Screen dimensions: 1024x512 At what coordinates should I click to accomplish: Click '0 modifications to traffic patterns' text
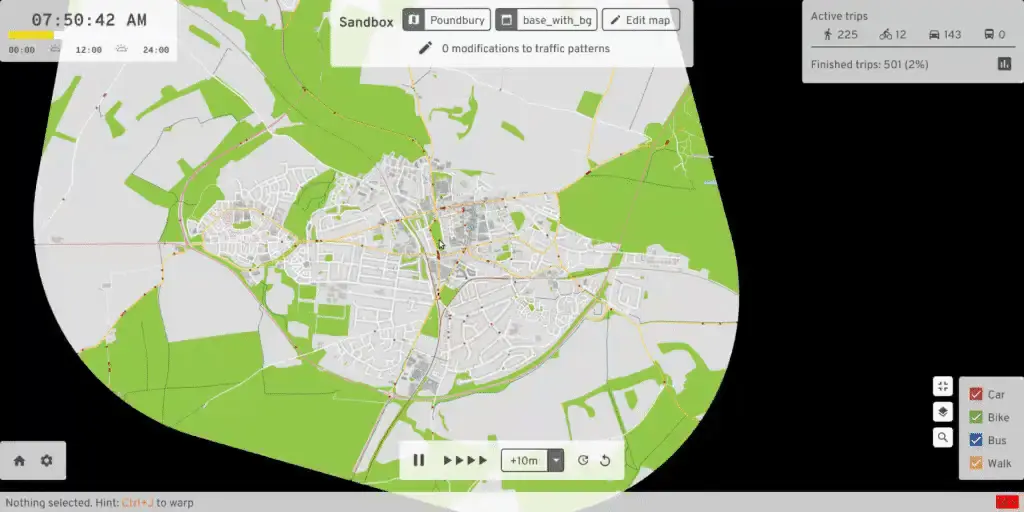(x=526, y=48)
